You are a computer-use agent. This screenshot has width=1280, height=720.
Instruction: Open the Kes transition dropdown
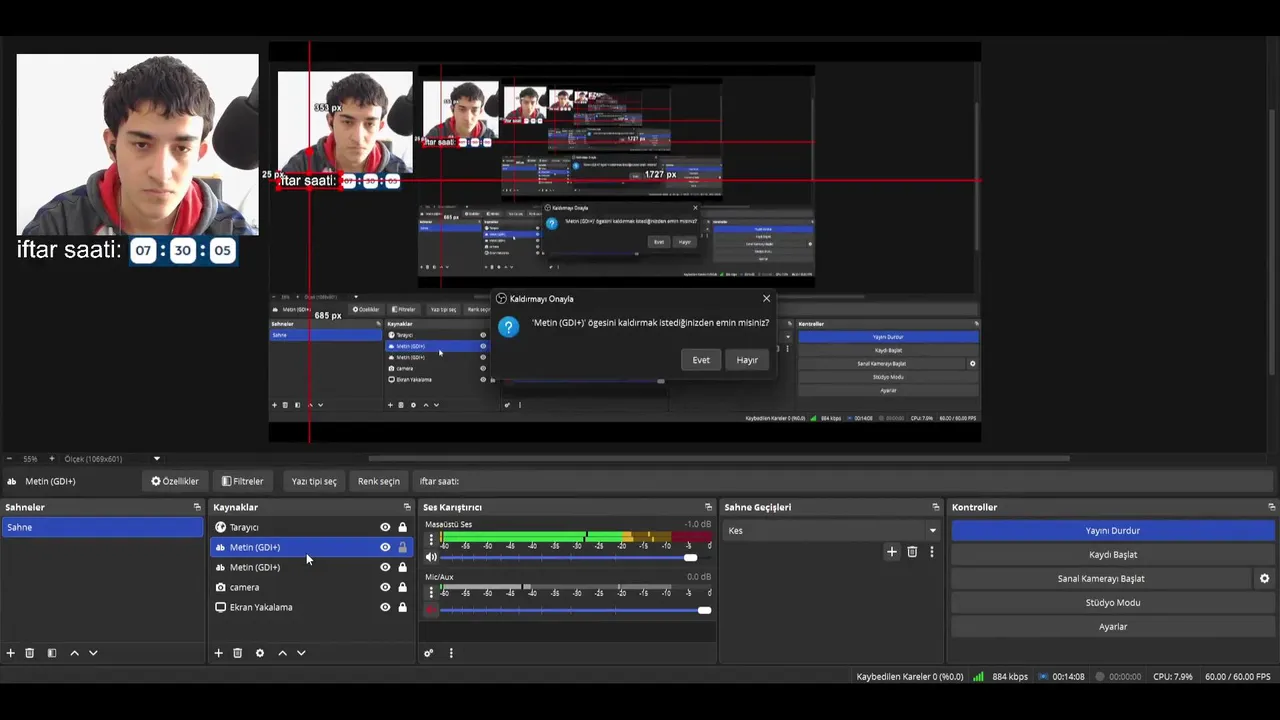click(x=832, y=530)
